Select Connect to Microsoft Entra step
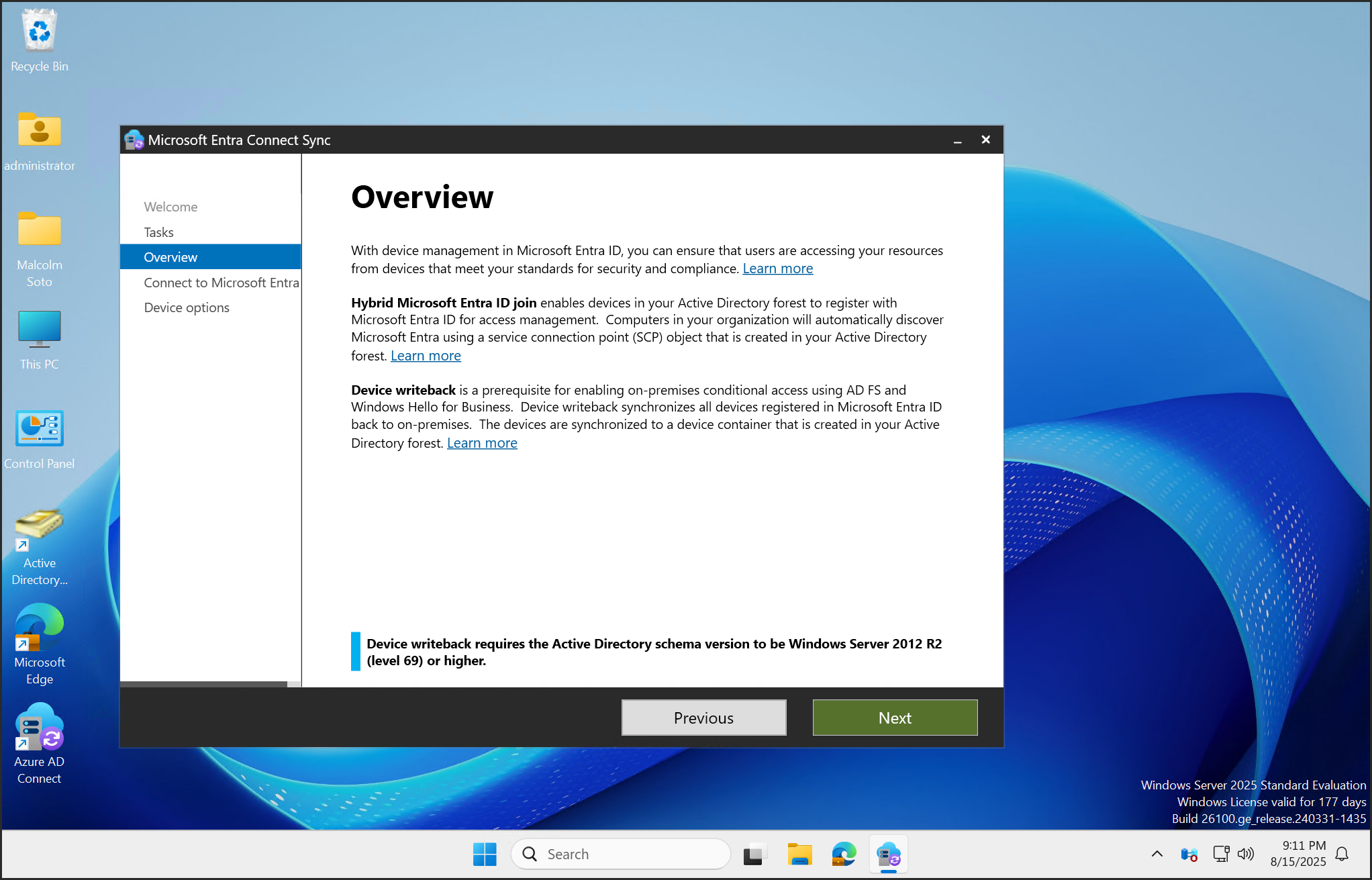Screen dimensions: 1372x880 click(221, 283)
